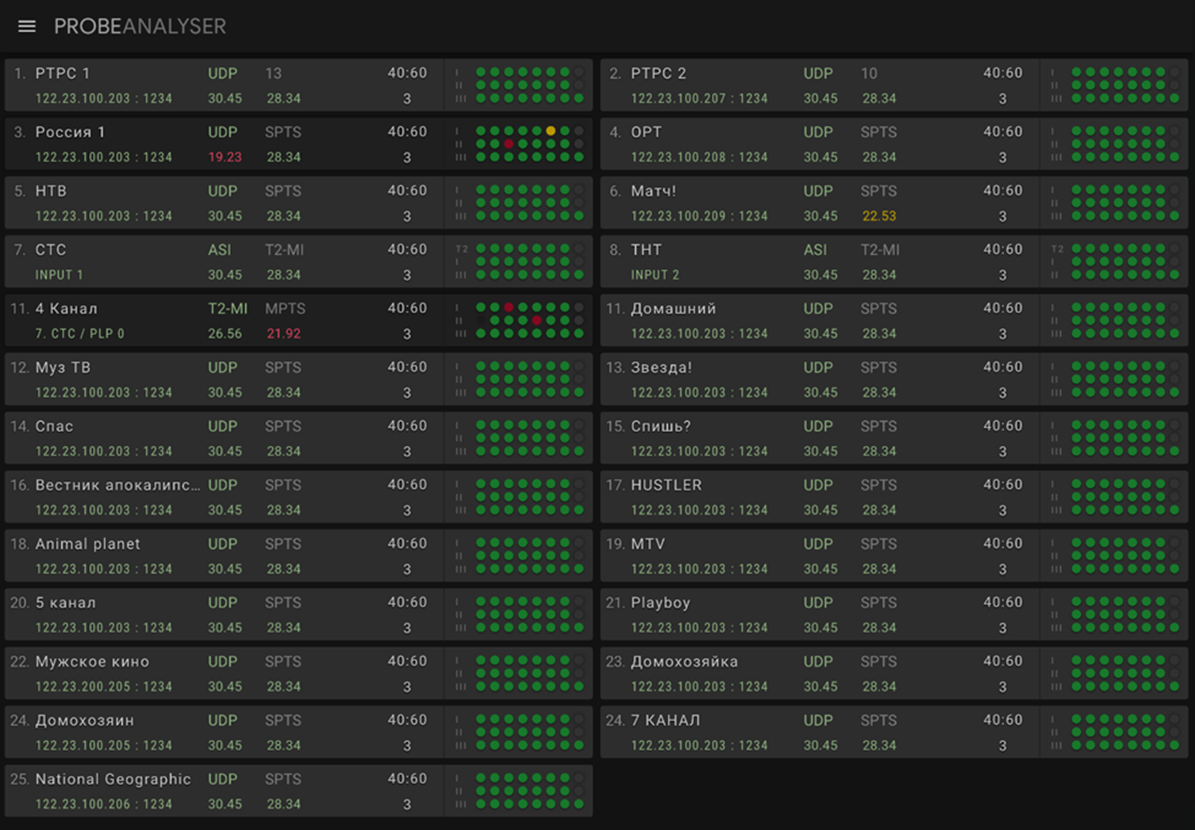Screen dimensions: 1195x830
Task: Click the ASI label on СТС card
Action: tap(219, 249)
